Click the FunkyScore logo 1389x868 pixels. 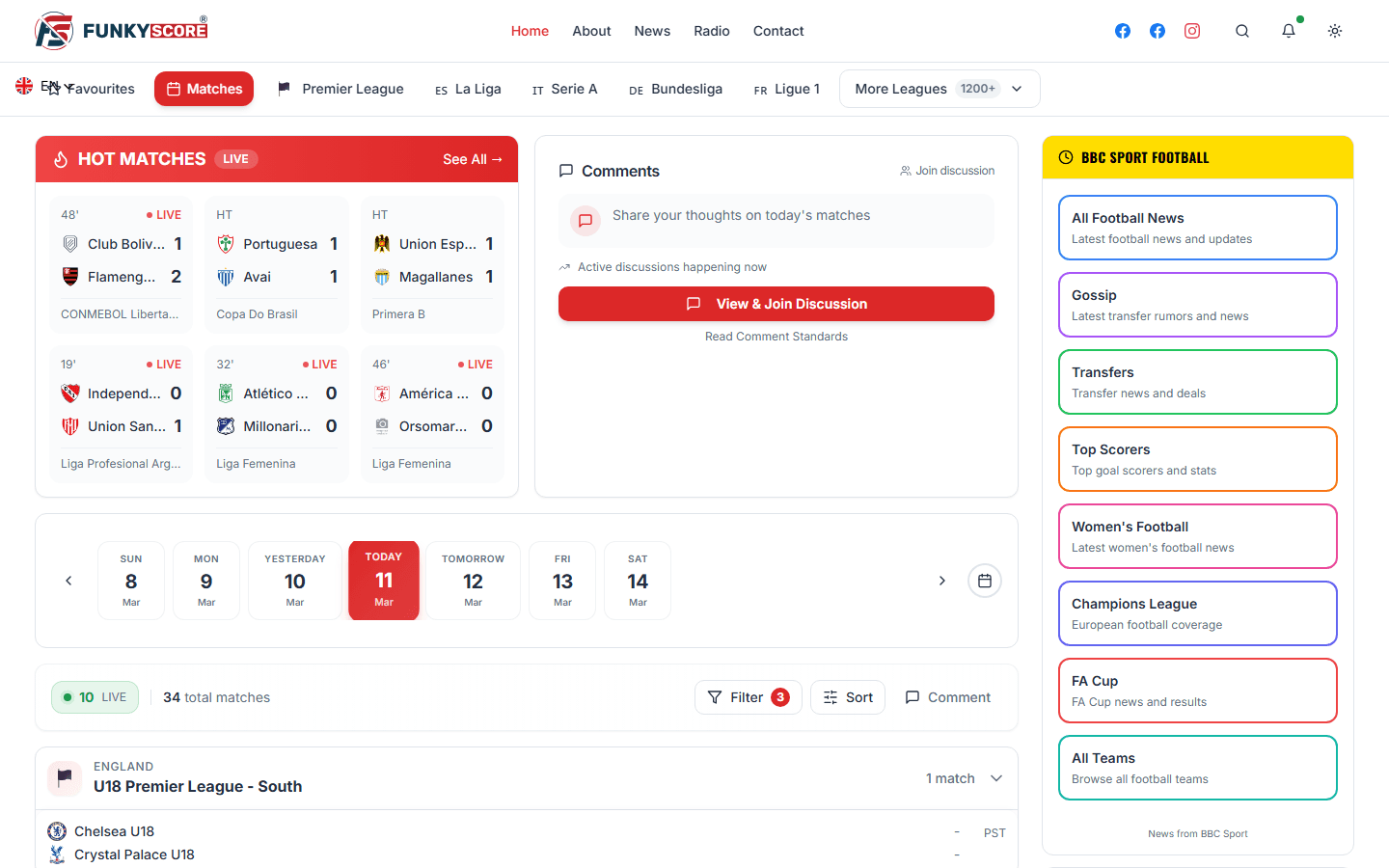122,31
